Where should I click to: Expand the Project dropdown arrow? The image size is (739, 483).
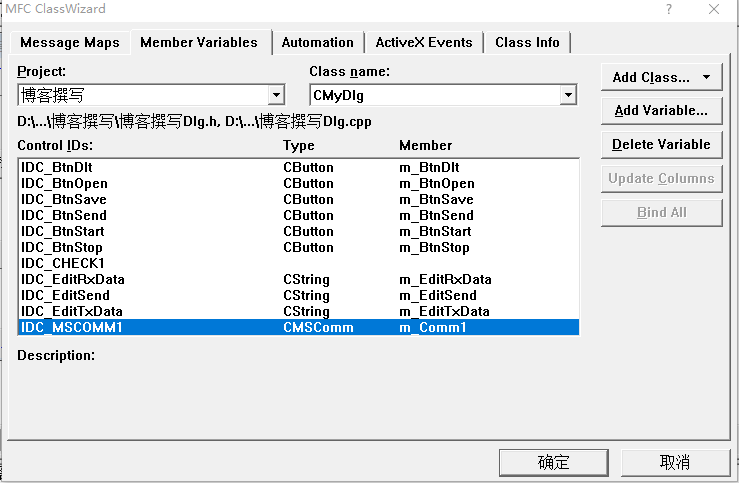(x=276, y=95)
